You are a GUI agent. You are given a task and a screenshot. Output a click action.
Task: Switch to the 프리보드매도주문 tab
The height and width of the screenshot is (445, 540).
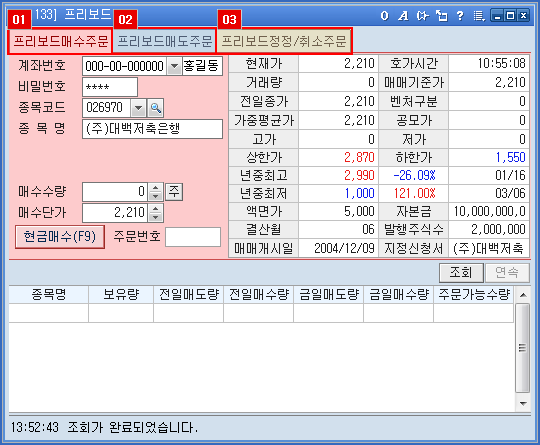pos(165,41)
